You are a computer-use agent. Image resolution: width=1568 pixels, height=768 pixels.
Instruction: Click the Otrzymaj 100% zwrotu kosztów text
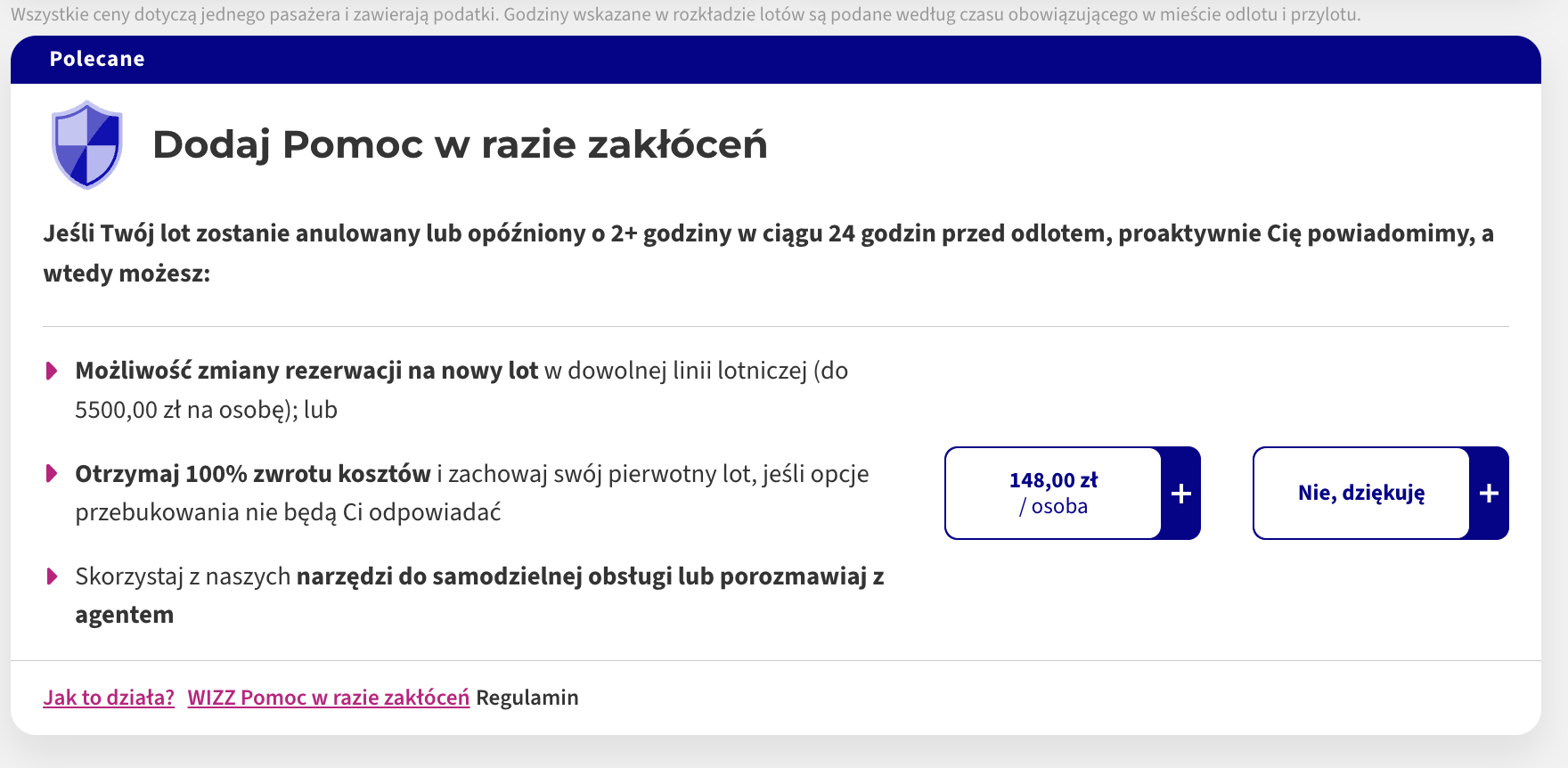253,474
